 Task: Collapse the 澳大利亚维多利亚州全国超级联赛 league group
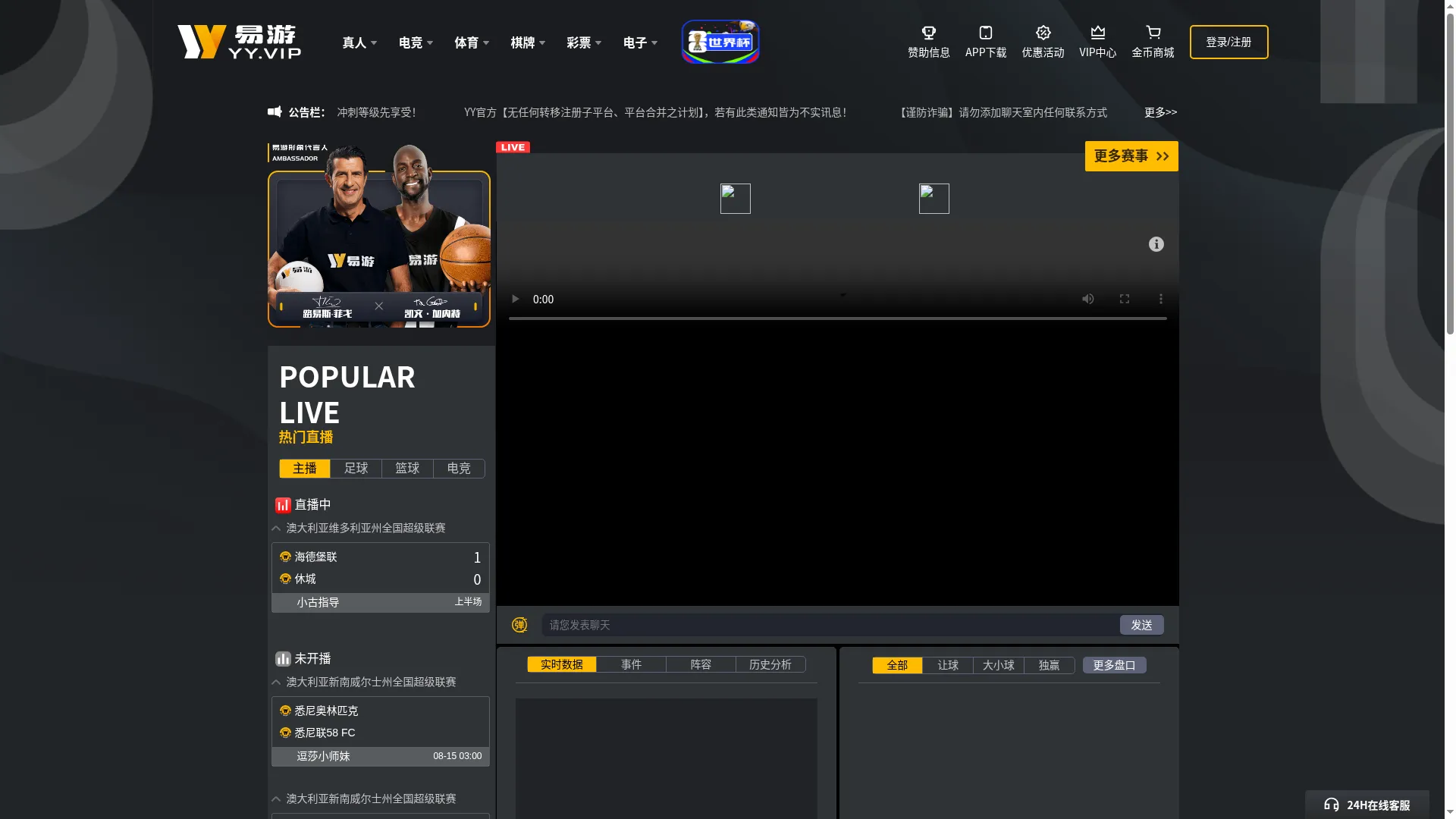coord(276,529)
